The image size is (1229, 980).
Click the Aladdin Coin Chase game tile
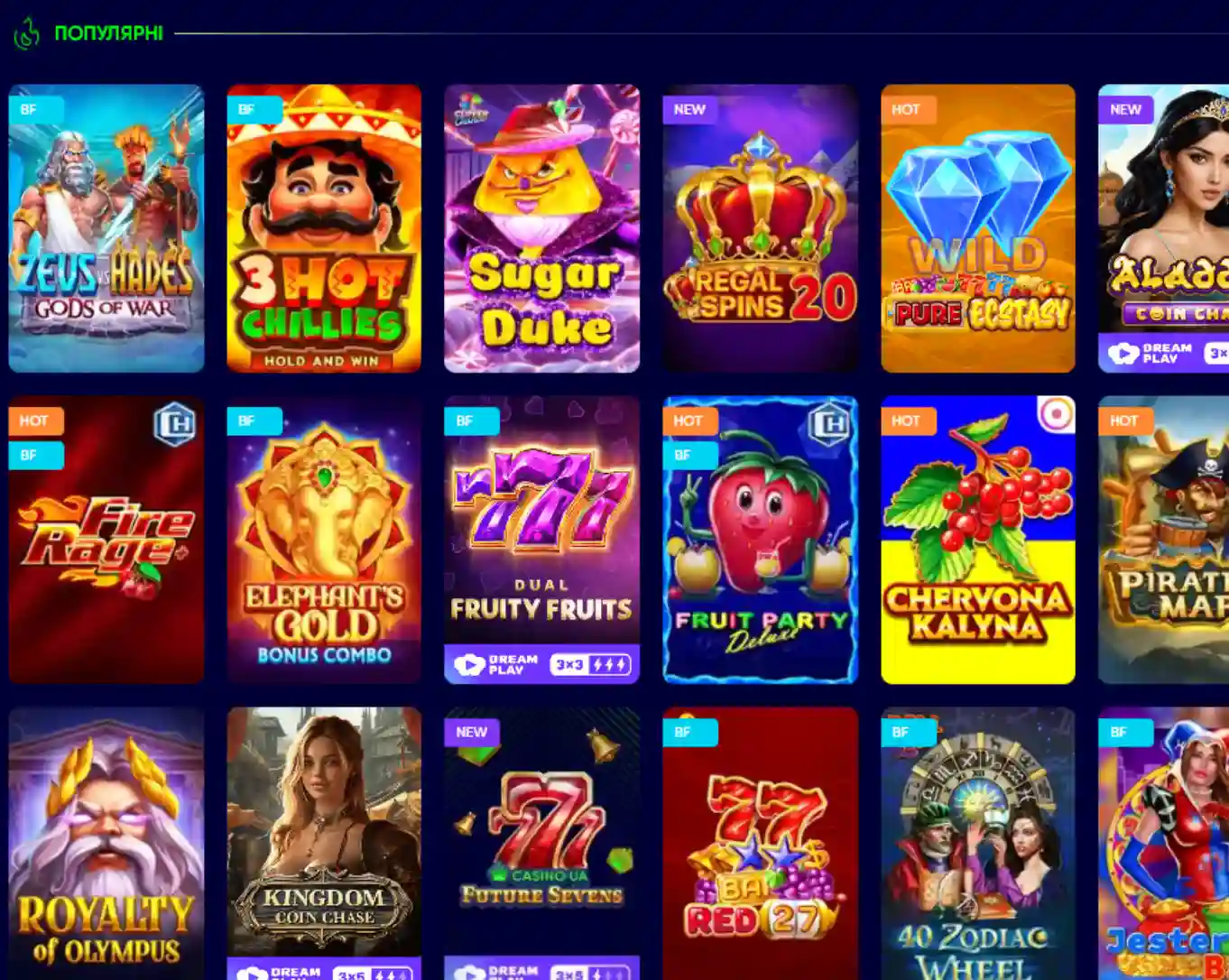click(1164, 228)
